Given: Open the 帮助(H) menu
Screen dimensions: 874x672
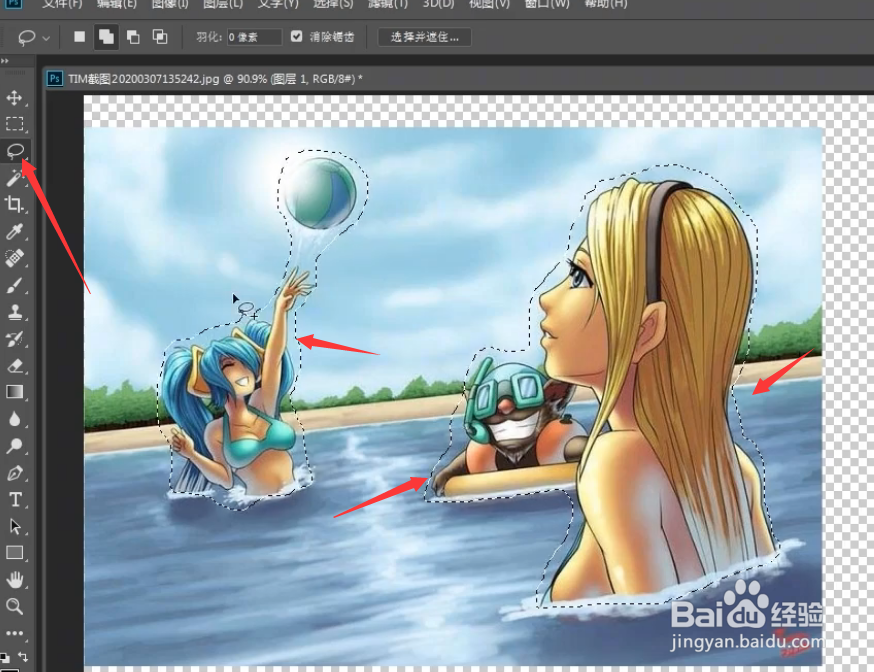Looking at the screenshot, I should point(605,4).
